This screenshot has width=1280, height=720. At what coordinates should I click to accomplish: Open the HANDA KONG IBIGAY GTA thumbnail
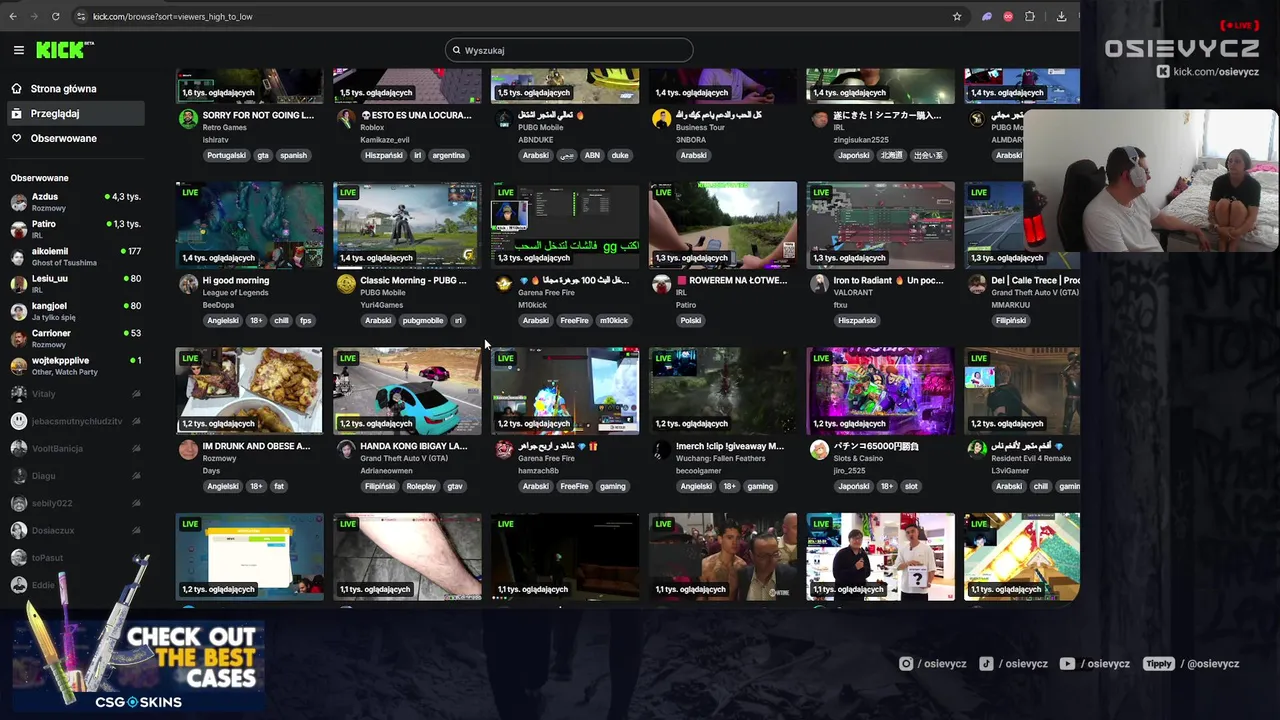tap(407, 391)
